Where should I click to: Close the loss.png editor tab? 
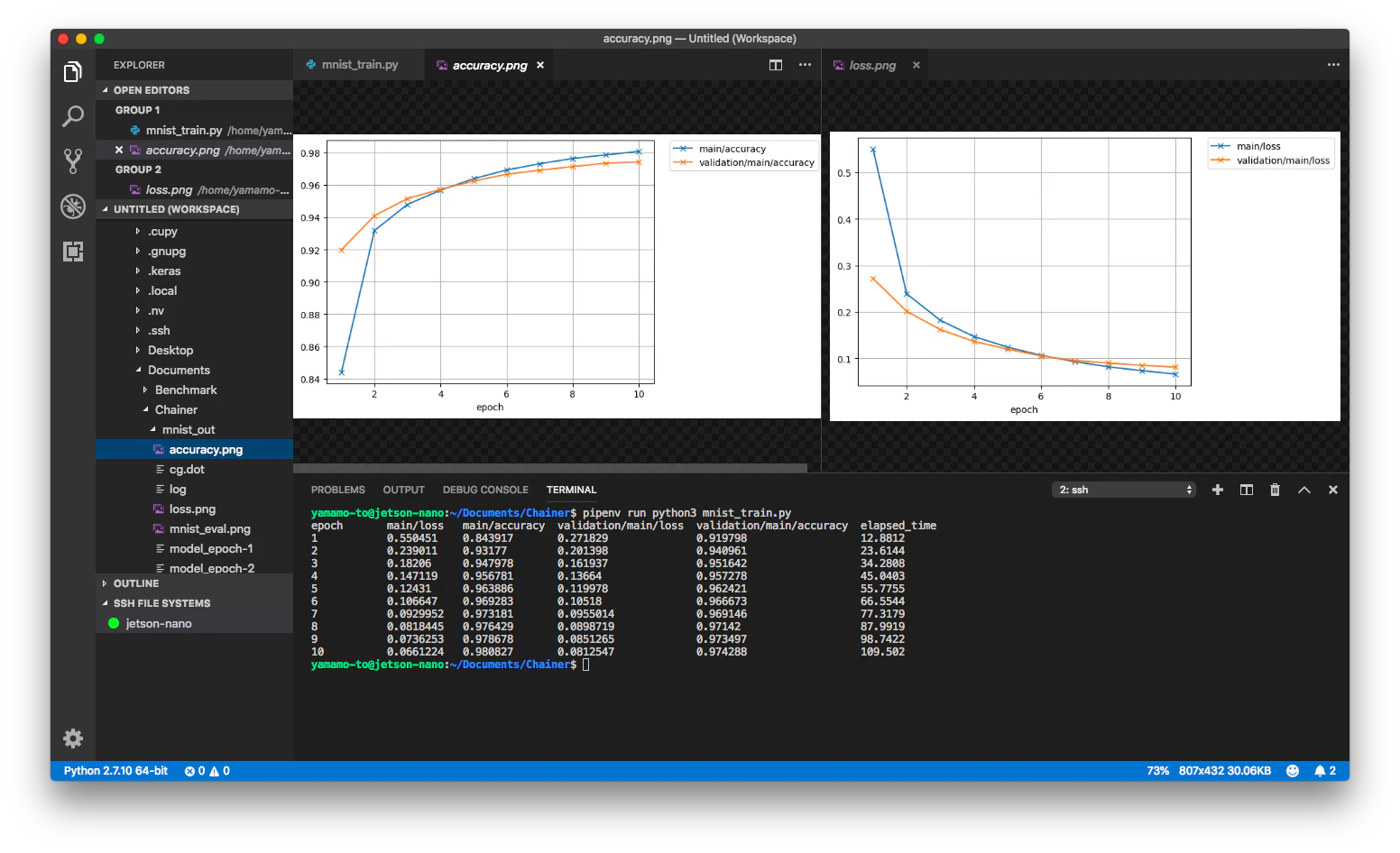pos(916,65)
